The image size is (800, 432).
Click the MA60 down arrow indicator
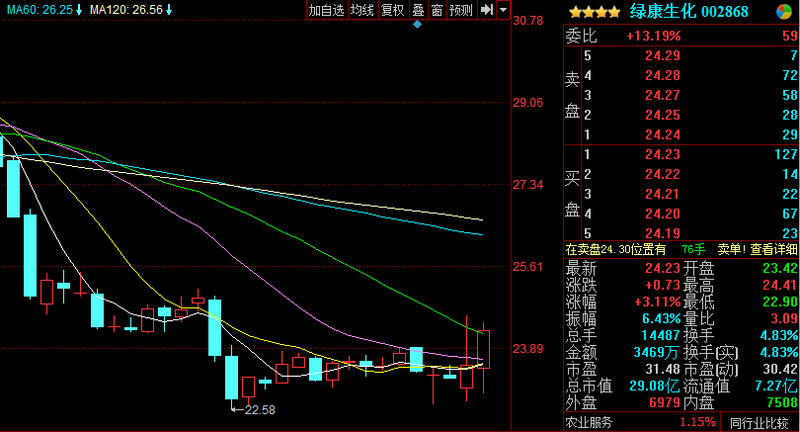(79, 10)
